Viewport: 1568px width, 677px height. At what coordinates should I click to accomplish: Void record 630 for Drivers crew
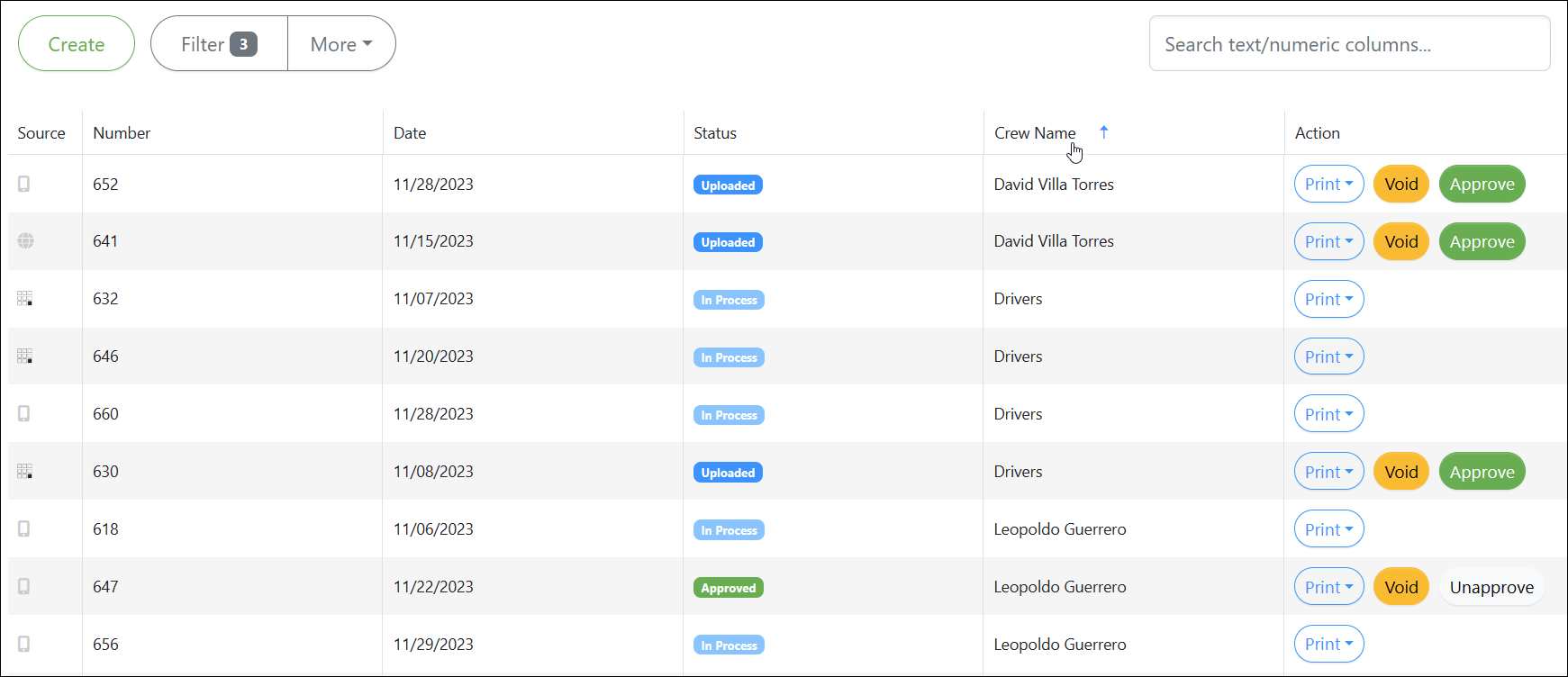(x=1400, y=473)
